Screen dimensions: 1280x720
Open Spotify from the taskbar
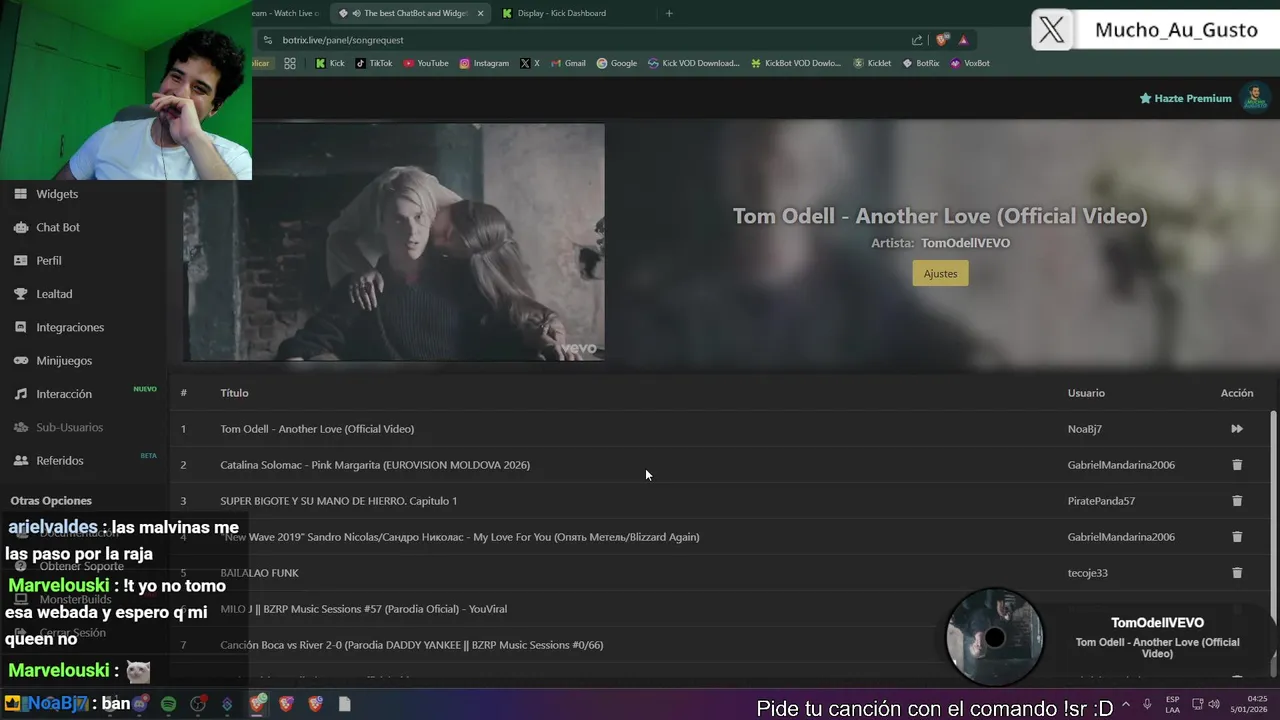coord(169,704)
